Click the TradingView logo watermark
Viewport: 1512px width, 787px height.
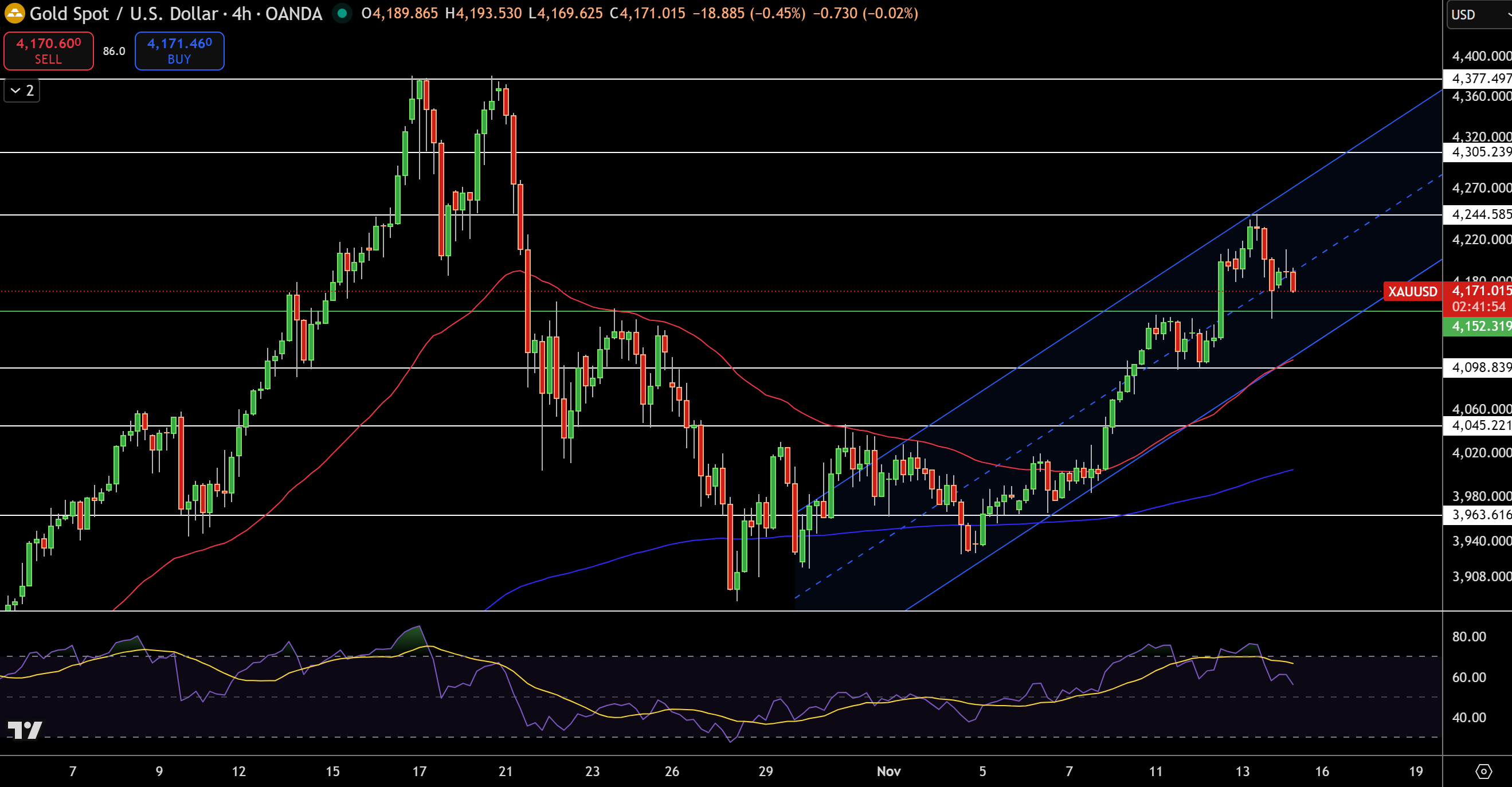click(26, 730)
